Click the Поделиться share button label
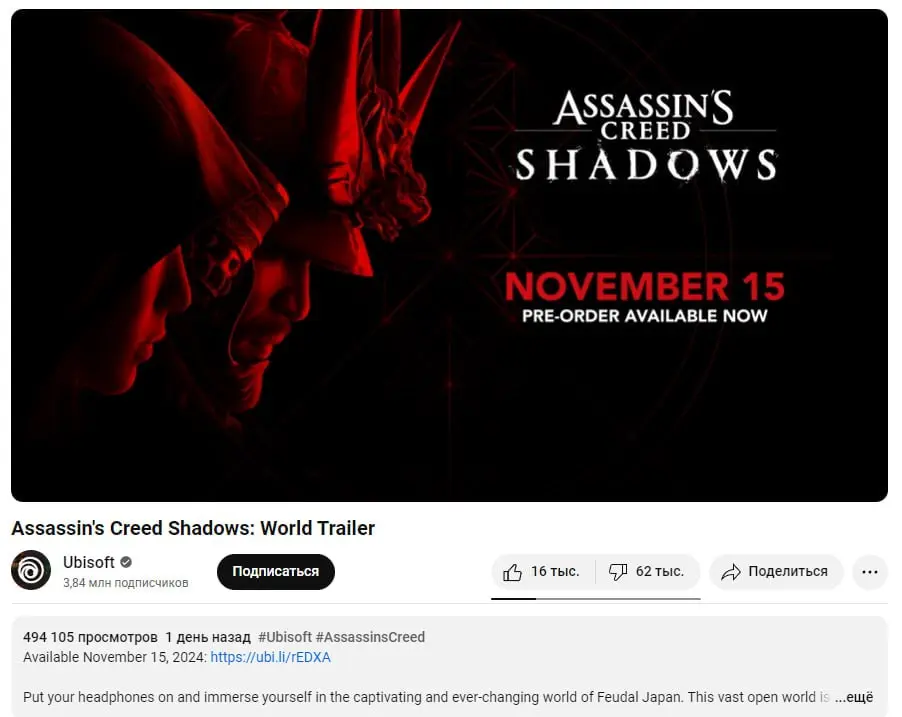Screen dimensions: 902x717 point(788,571)
